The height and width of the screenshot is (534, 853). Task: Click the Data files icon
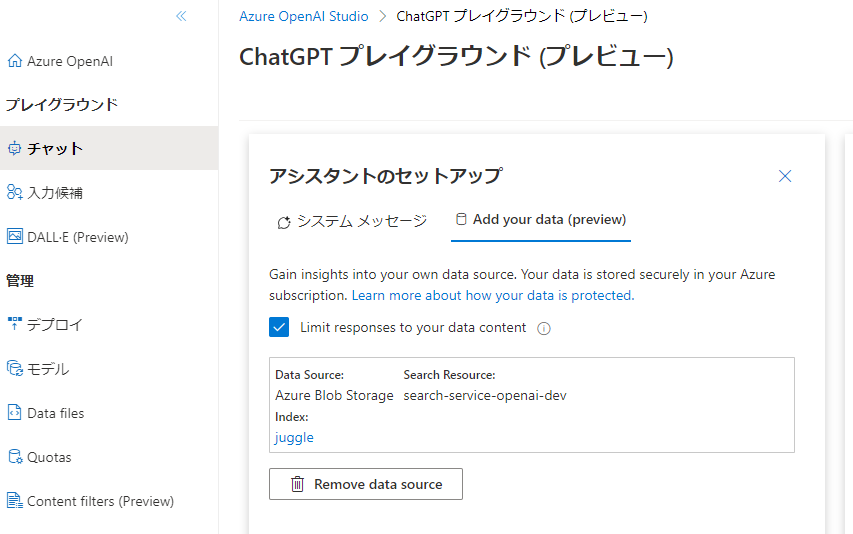tap(14, 413)
